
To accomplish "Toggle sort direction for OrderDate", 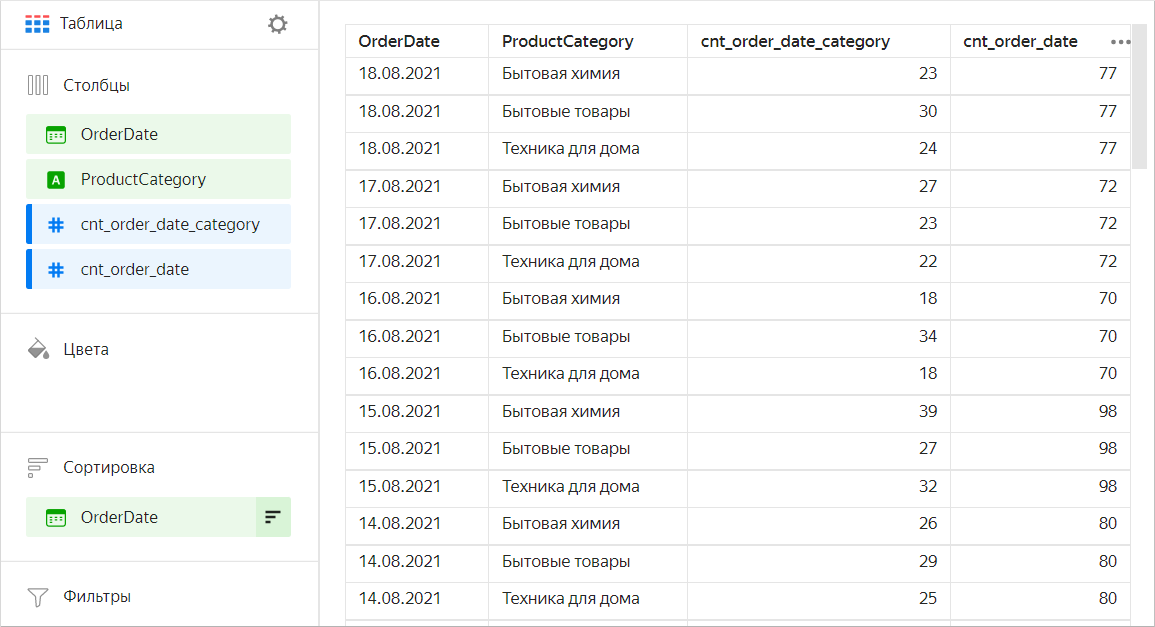I will (273, 517).
